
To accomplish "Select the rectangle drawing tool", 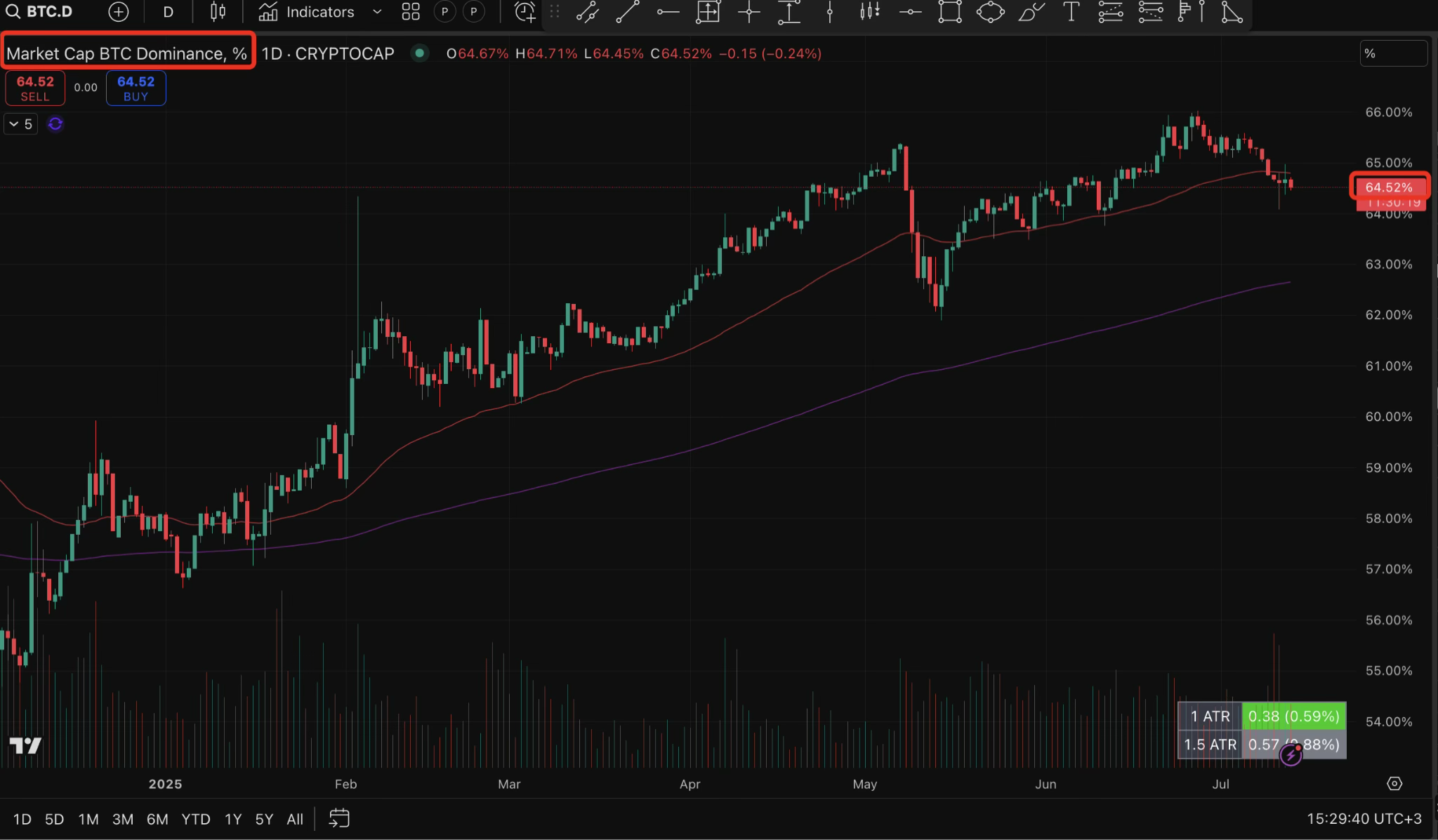I will coord(949,12).
